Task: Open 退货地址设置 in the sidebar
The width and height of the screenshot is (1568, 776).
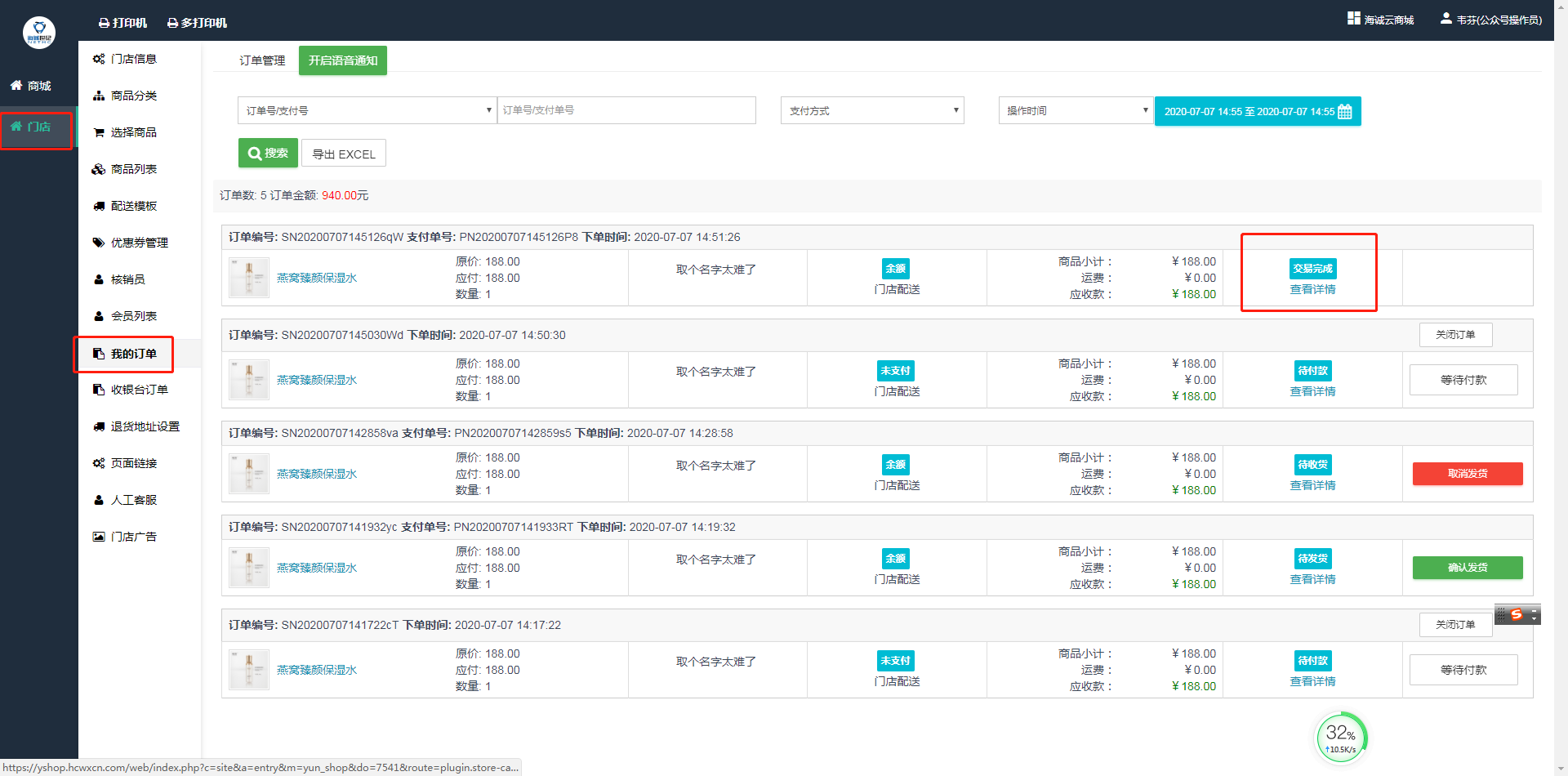Action: [x=145, y=426]
